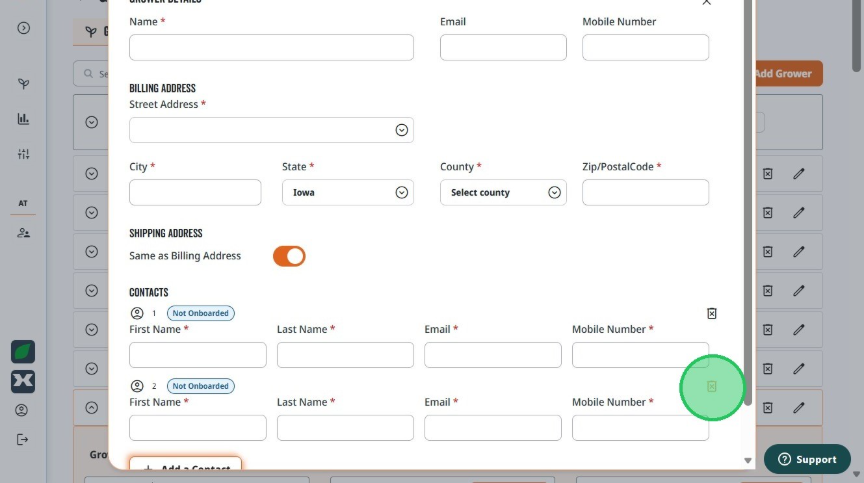The width and height of the screenshot is (864, 483).
Task: Open the bar chart analytics sidebar icon
Action: pyautogui.click(x=23, y=119)
